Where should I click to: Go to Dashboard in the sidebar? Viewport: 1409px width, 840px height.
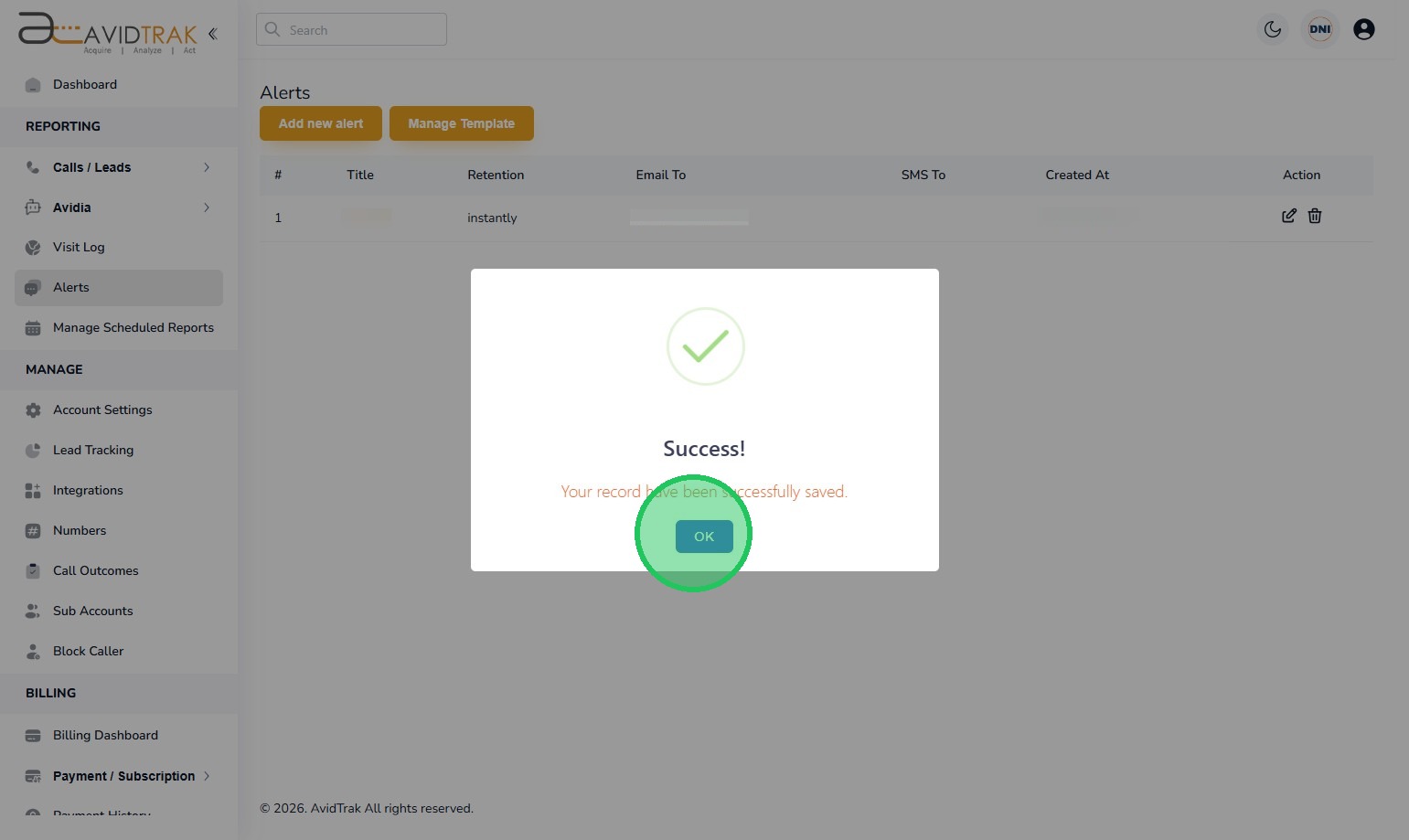[85, 84]
